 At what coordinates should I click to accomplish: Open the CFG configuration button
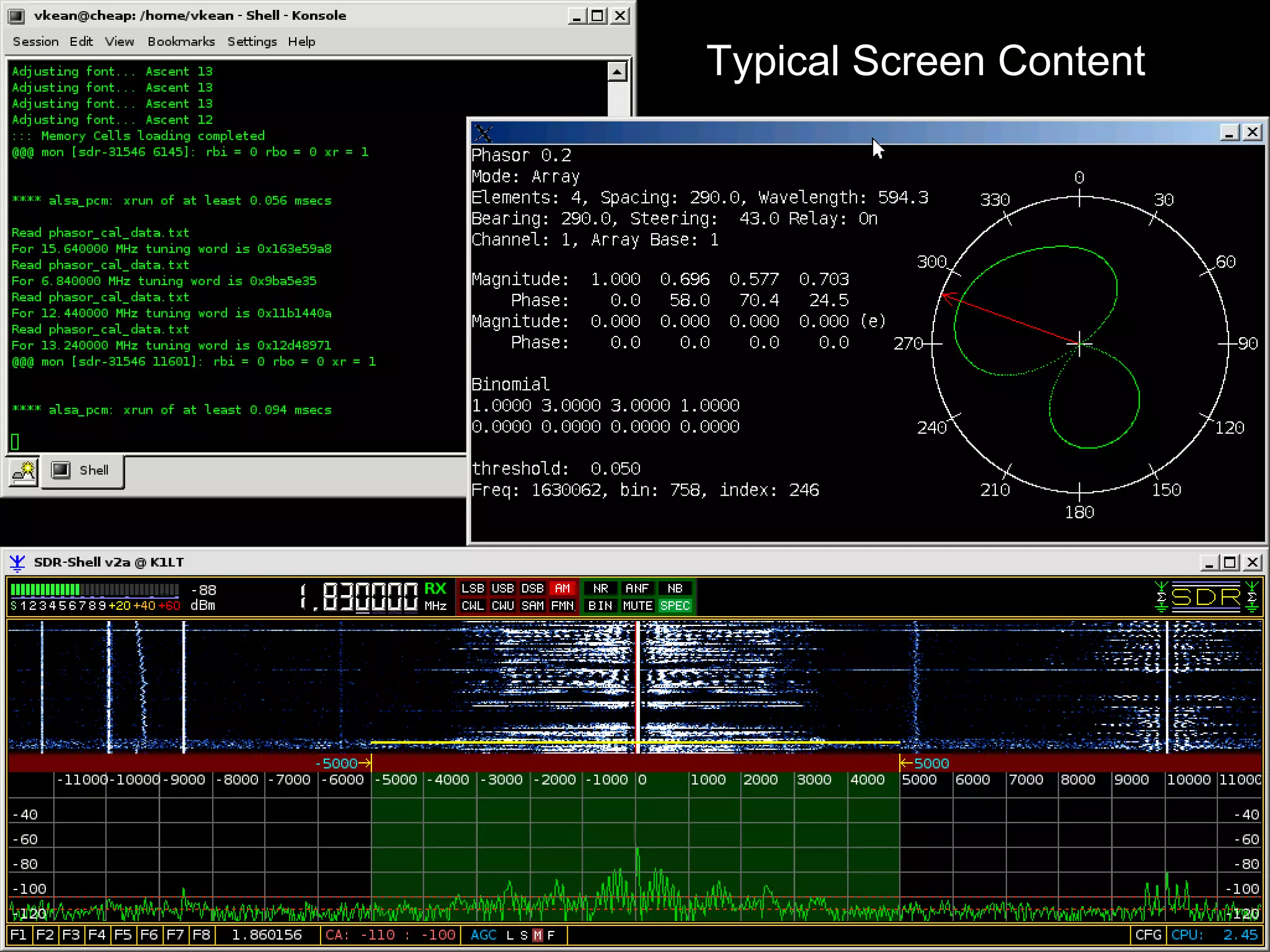point(1148,935)
